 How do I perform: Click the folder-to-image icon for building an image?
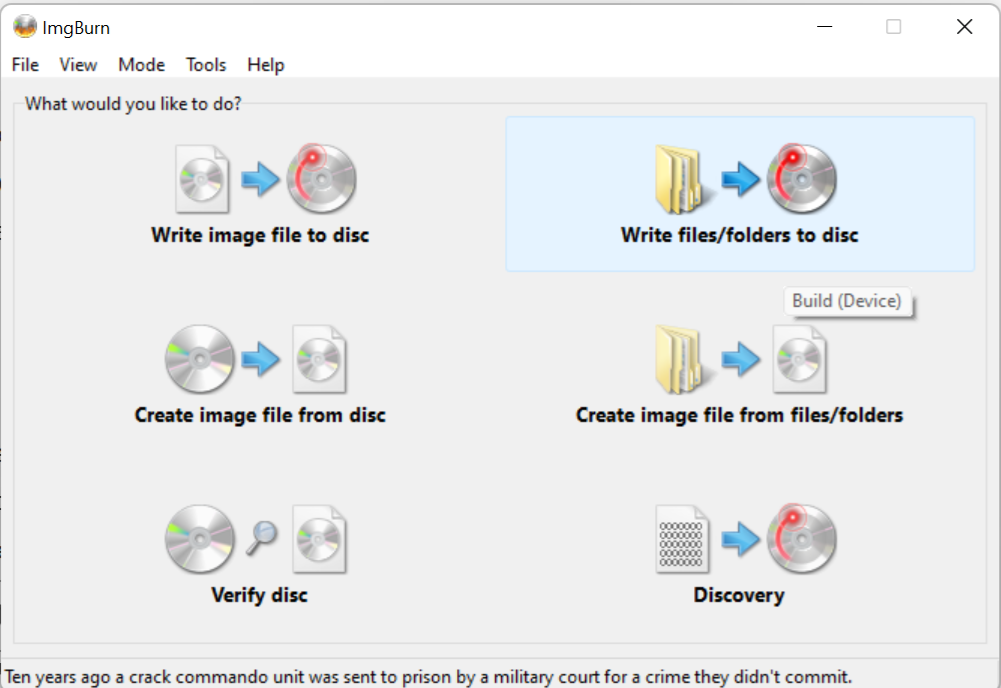[741, 359]
